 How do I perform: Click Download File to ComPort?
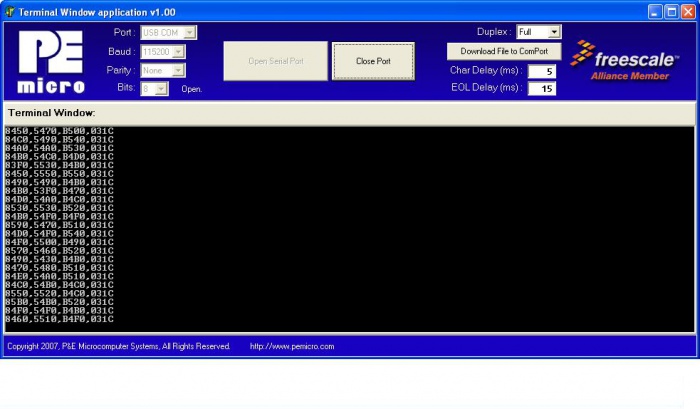coord(504,51)
